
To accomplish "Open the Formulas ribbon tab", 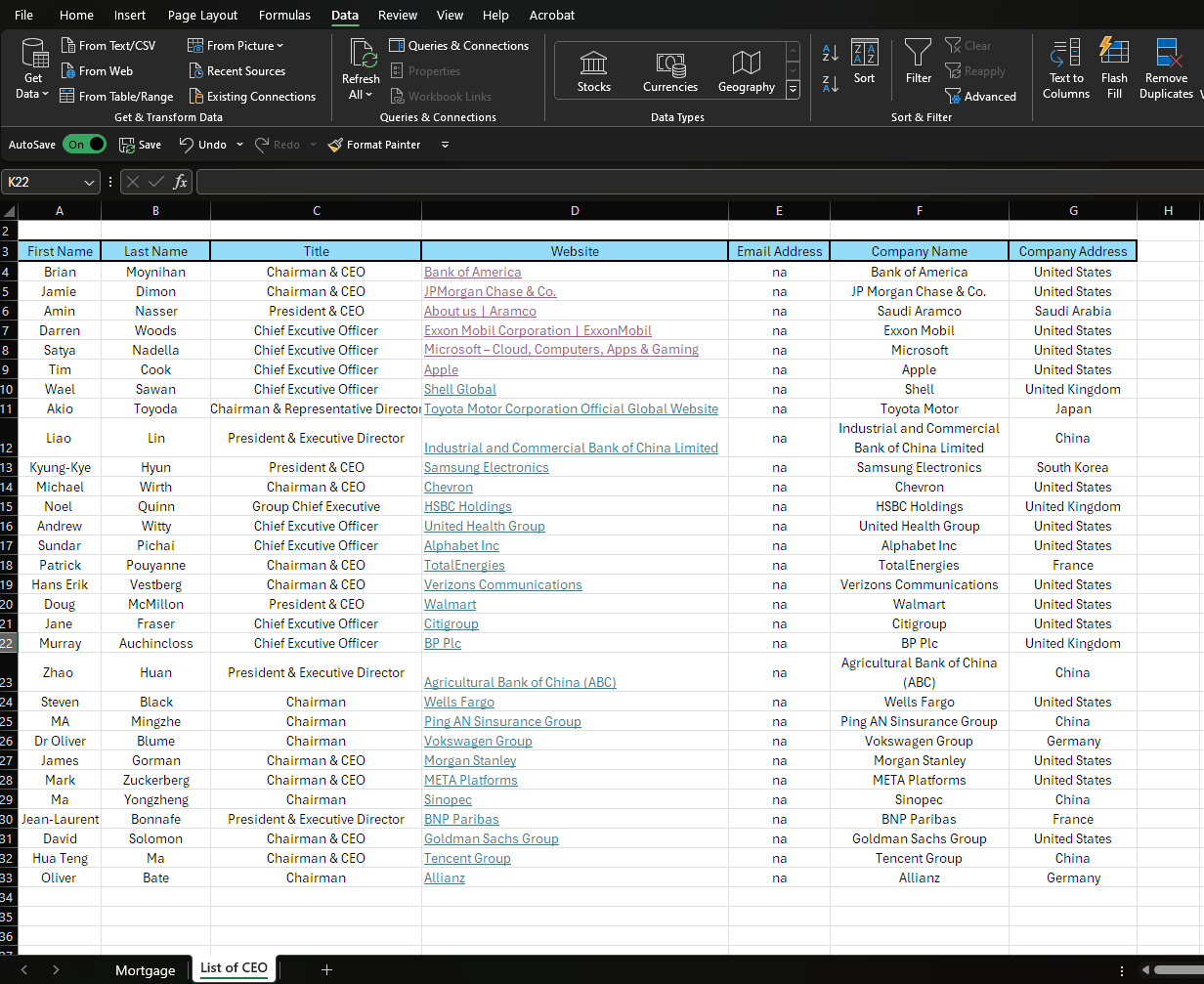I will click(284, 15).
